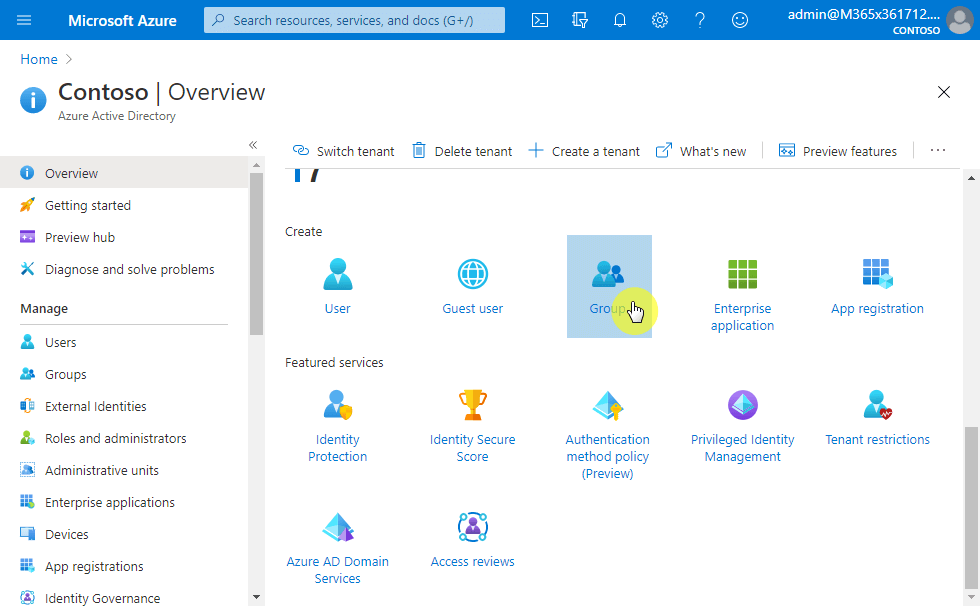The image size is (980, 606).
Task: Open Cloud Shell from the top bar
Action: (540, 20)
